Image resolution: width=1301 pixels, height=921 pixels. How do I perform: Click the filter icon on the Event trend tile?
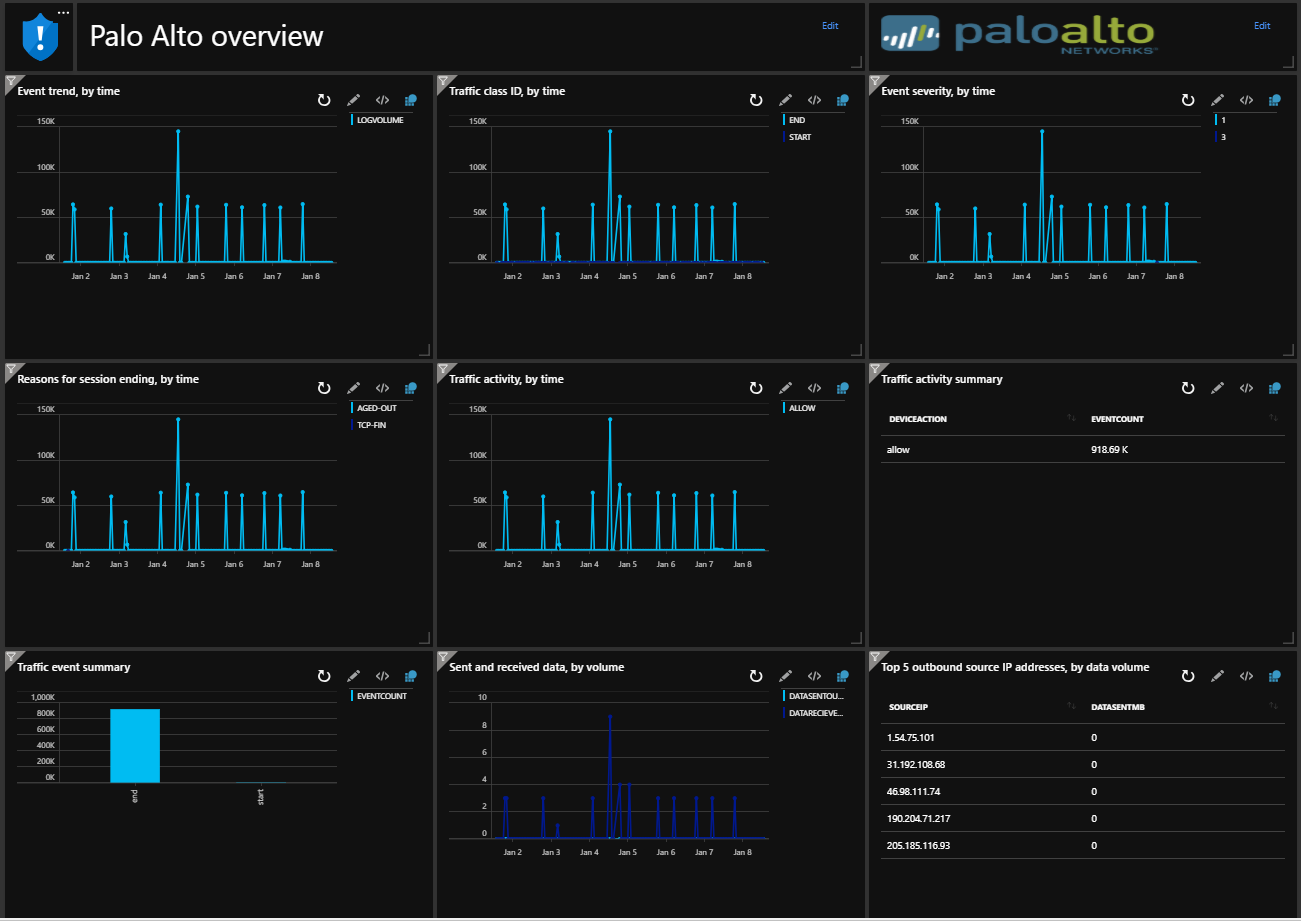click(x=10, y=80)
